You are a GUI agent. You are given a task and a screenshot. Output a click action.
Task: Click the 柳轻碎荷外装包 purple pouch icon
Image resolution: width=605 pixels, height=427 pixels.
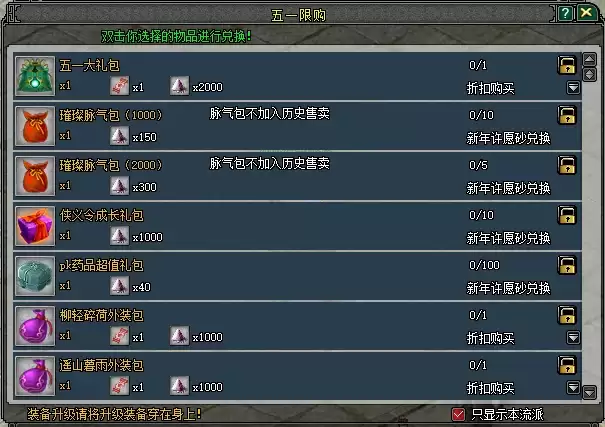click(x=35, y=326)
